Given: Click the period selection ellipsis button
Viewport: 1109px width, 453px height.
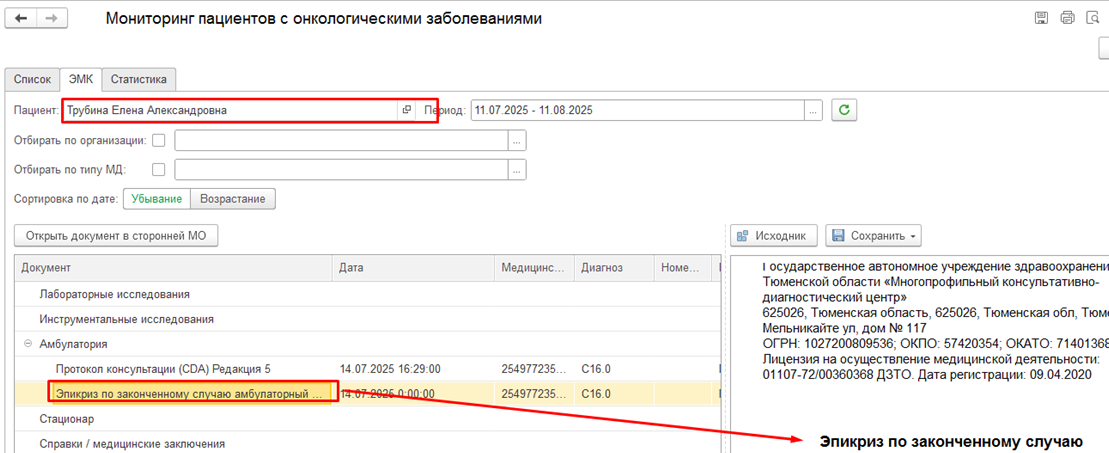Looking at the screenshot, I should tap(814, 110).
